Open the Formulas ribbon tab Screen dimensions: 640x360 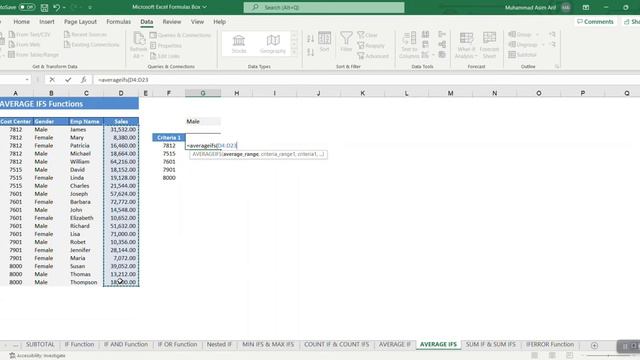tap(118, 22)
